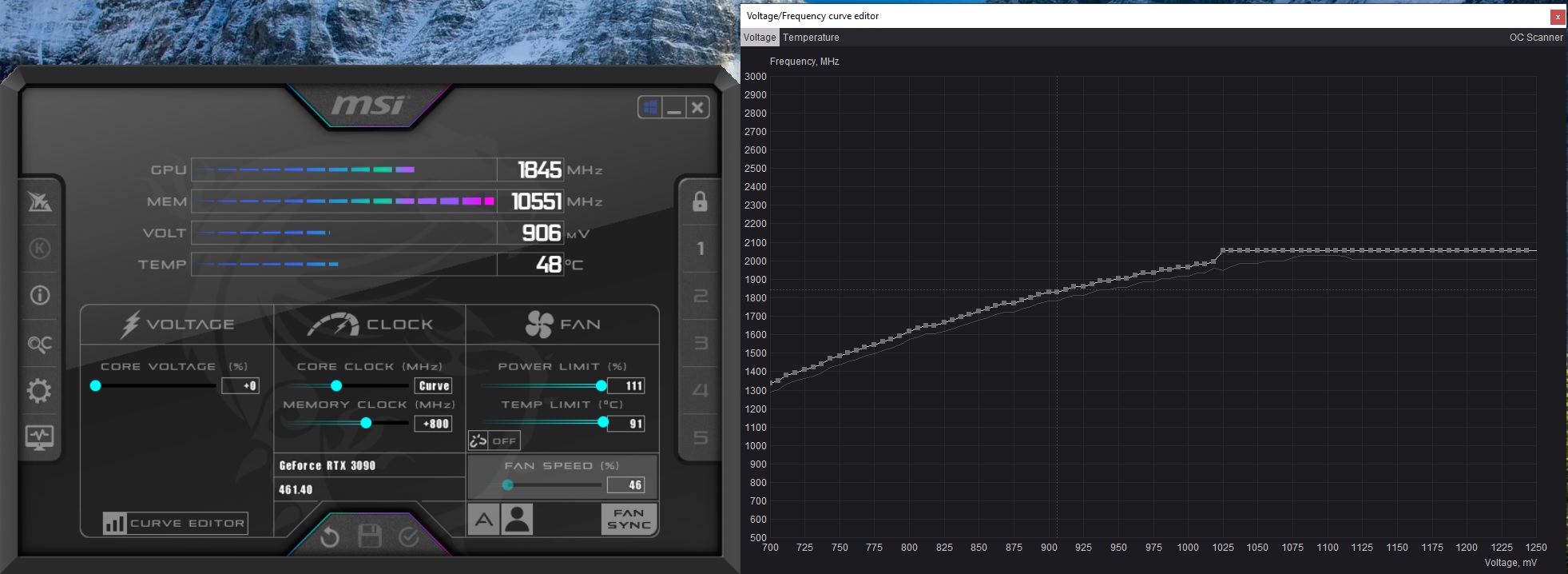Viewport: 1568px width, 574px height.
Task: Click the core clock Curve input field
Action: [434, 385]
